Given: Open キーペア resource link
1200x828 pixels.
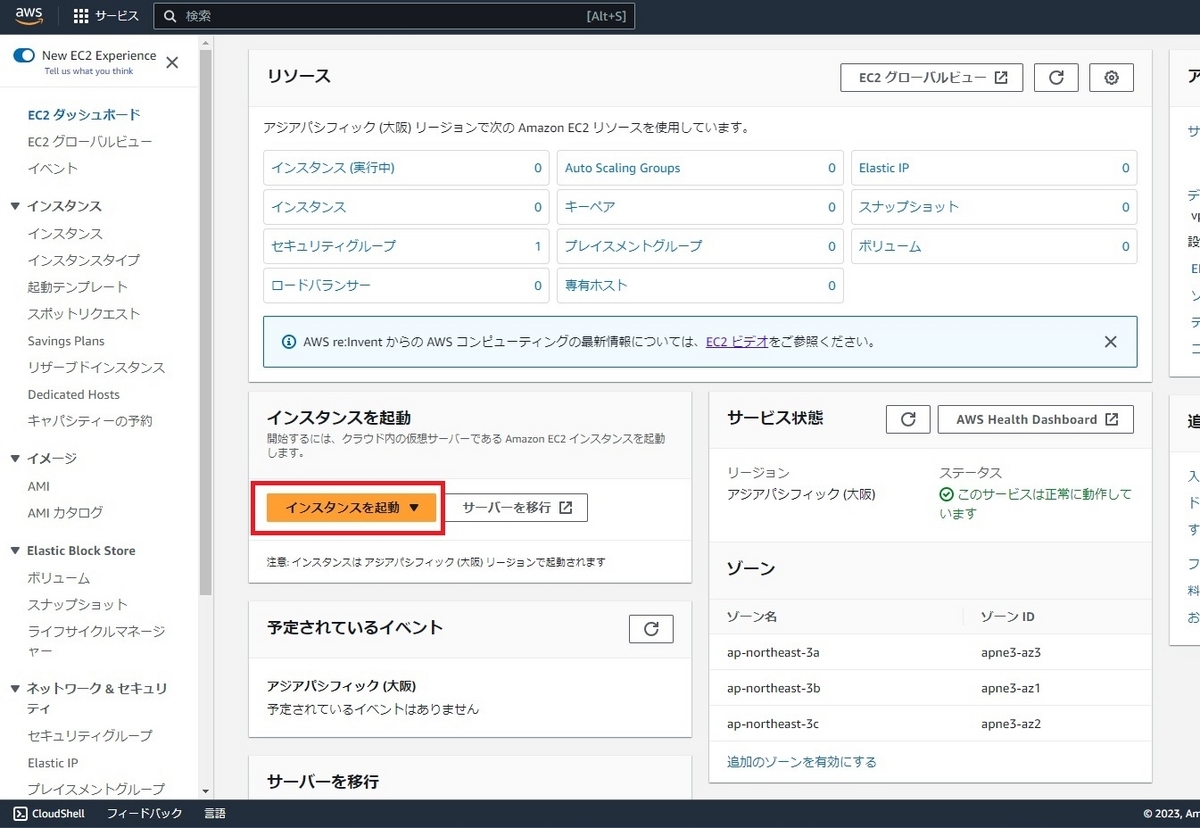Looking at the screenshot, I should coord(590,207).
